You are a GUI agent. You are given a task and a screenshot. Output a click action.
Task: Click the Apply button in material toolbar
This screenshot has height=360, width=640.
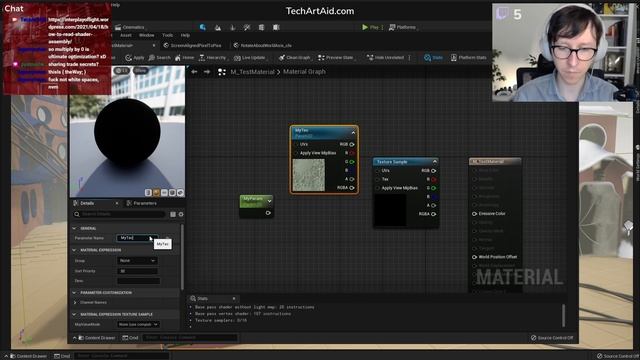tap(135, 58)
